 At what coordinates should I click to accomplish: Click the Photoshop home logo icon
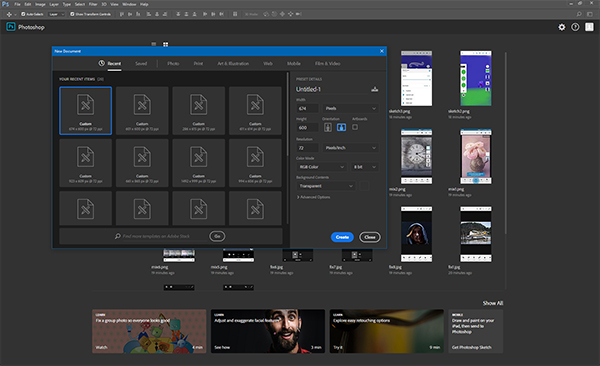[x=11, y=27]
